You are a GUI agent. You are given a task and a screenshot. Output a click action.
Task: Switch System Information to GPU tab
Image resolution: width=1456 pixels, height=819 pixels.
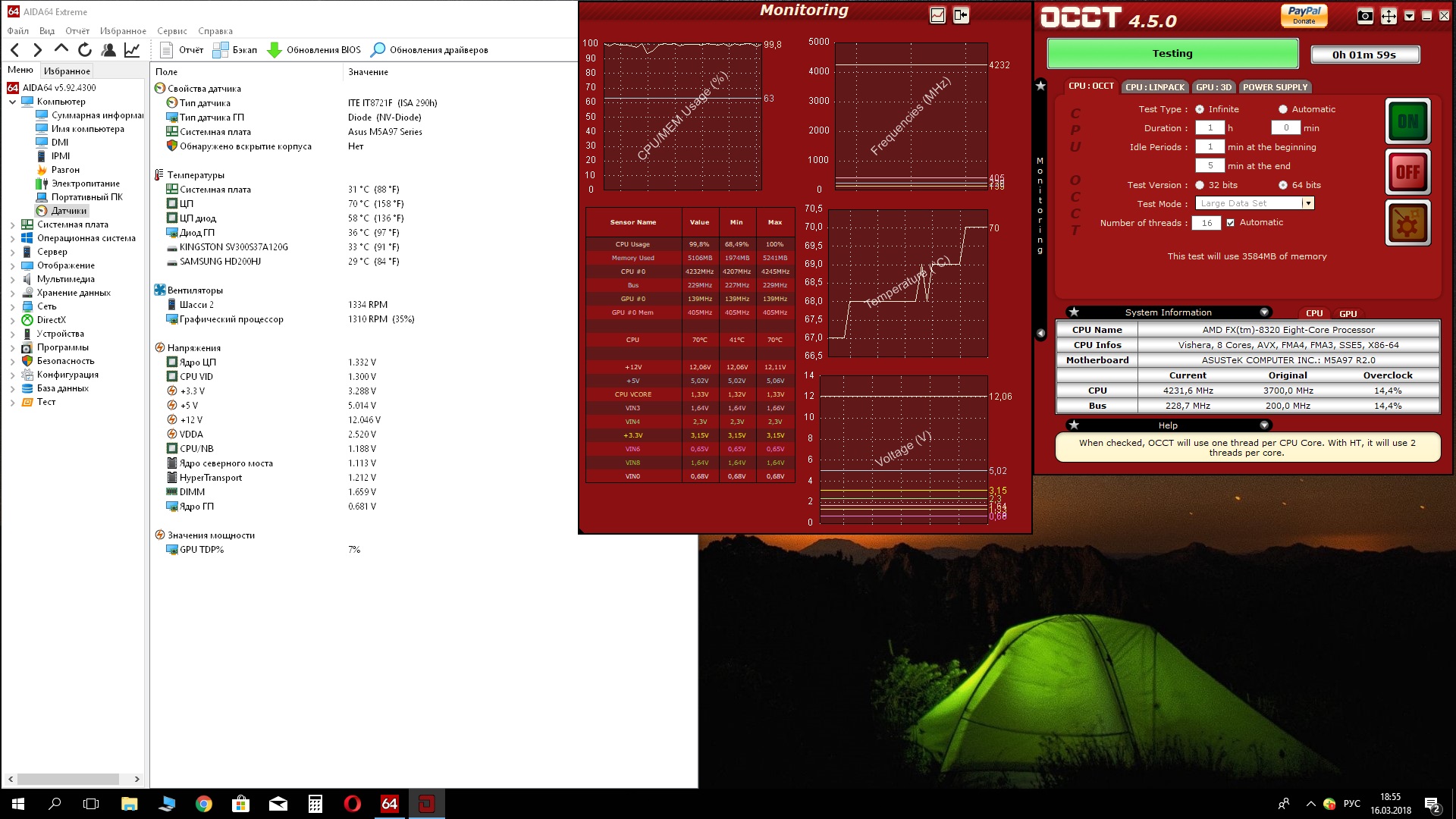point(1348,314)
